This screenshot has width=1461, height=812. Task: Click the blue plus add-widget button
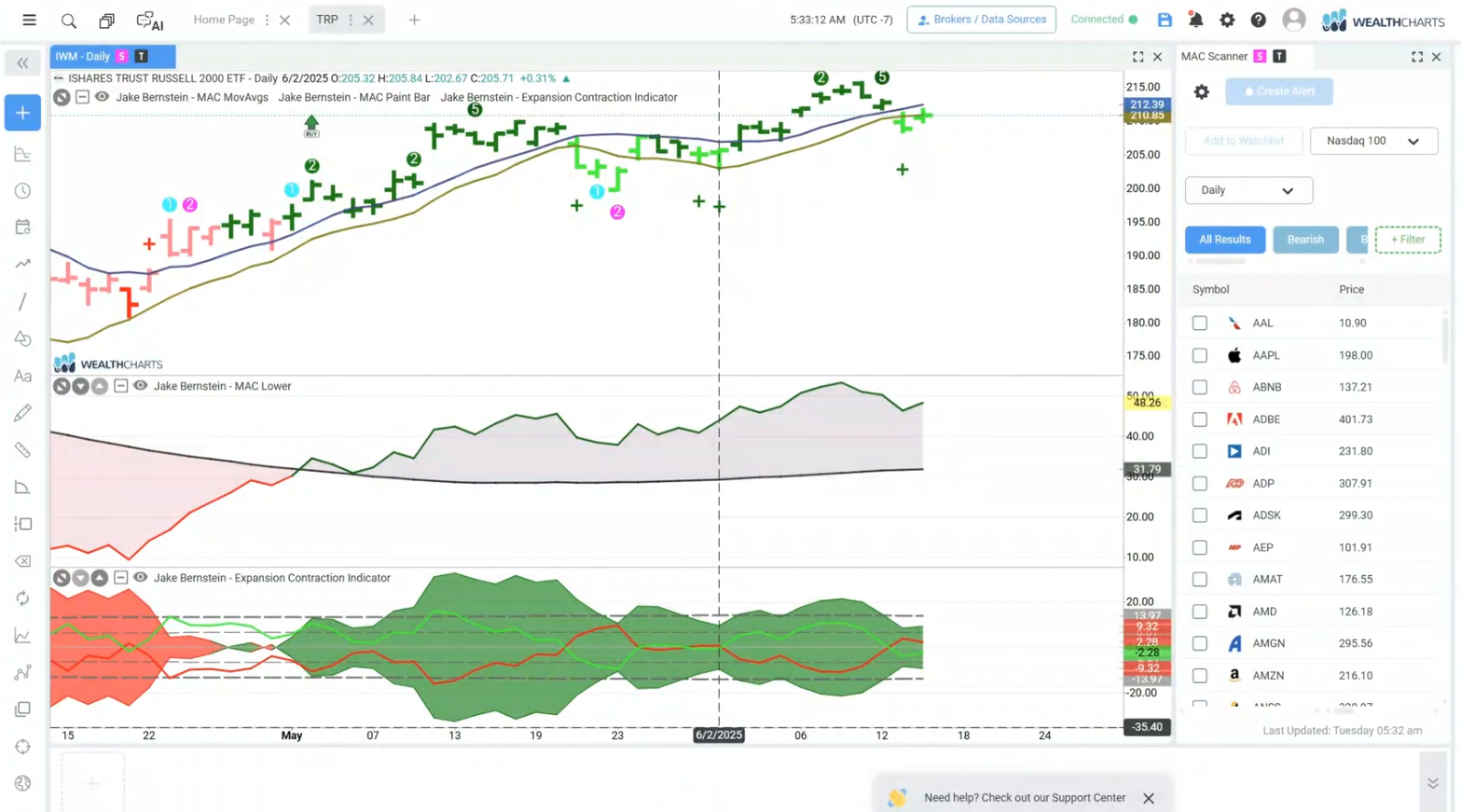[x=22, y=113]
